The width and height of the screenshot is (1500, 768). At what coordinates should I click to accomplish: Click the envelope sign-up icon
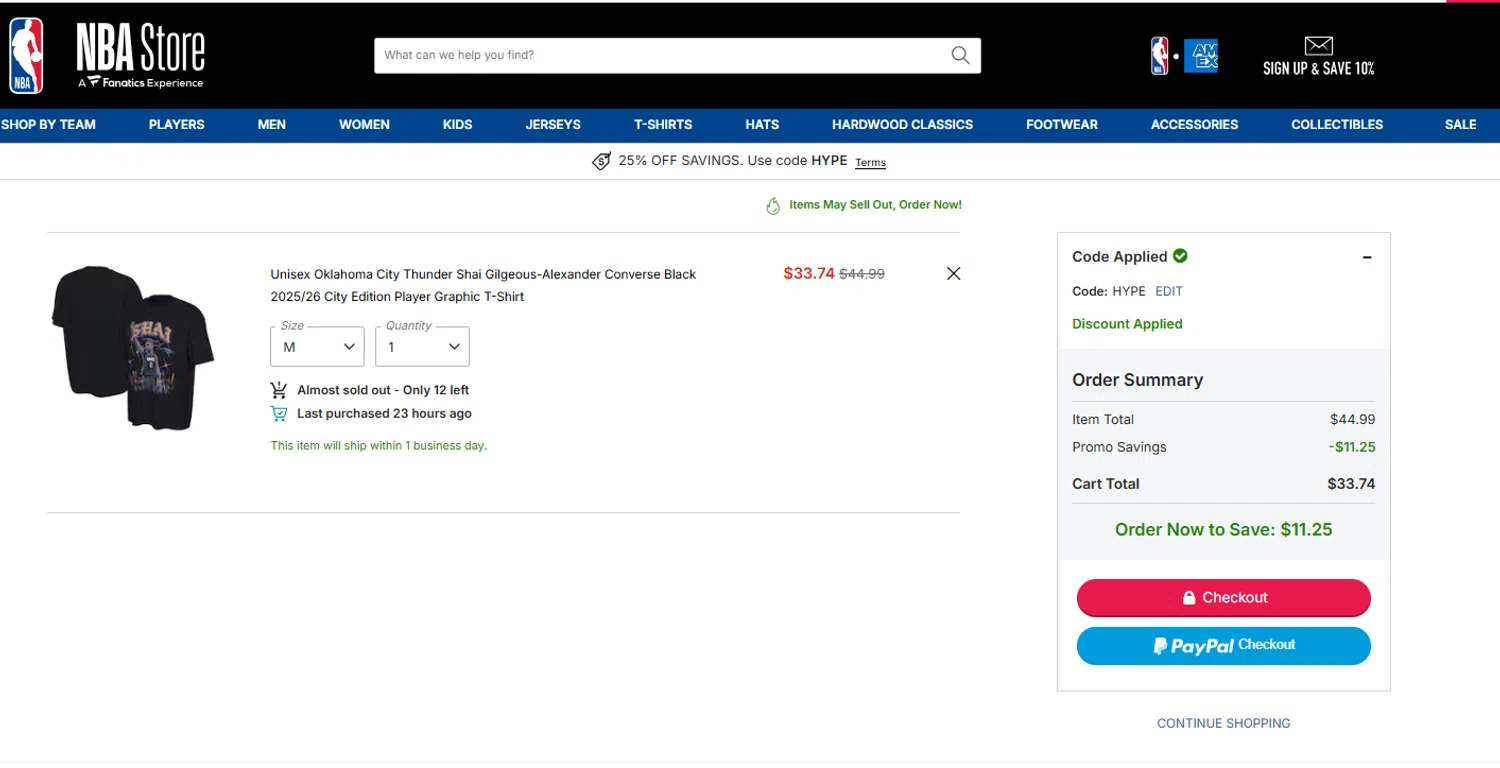(x=1319, y=46)
